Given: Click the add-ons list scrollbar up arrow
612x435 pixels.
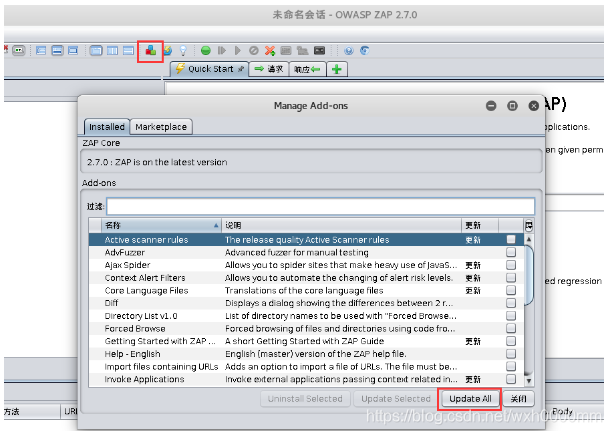Looking at the screenshot, I should (x=528, y=239).
